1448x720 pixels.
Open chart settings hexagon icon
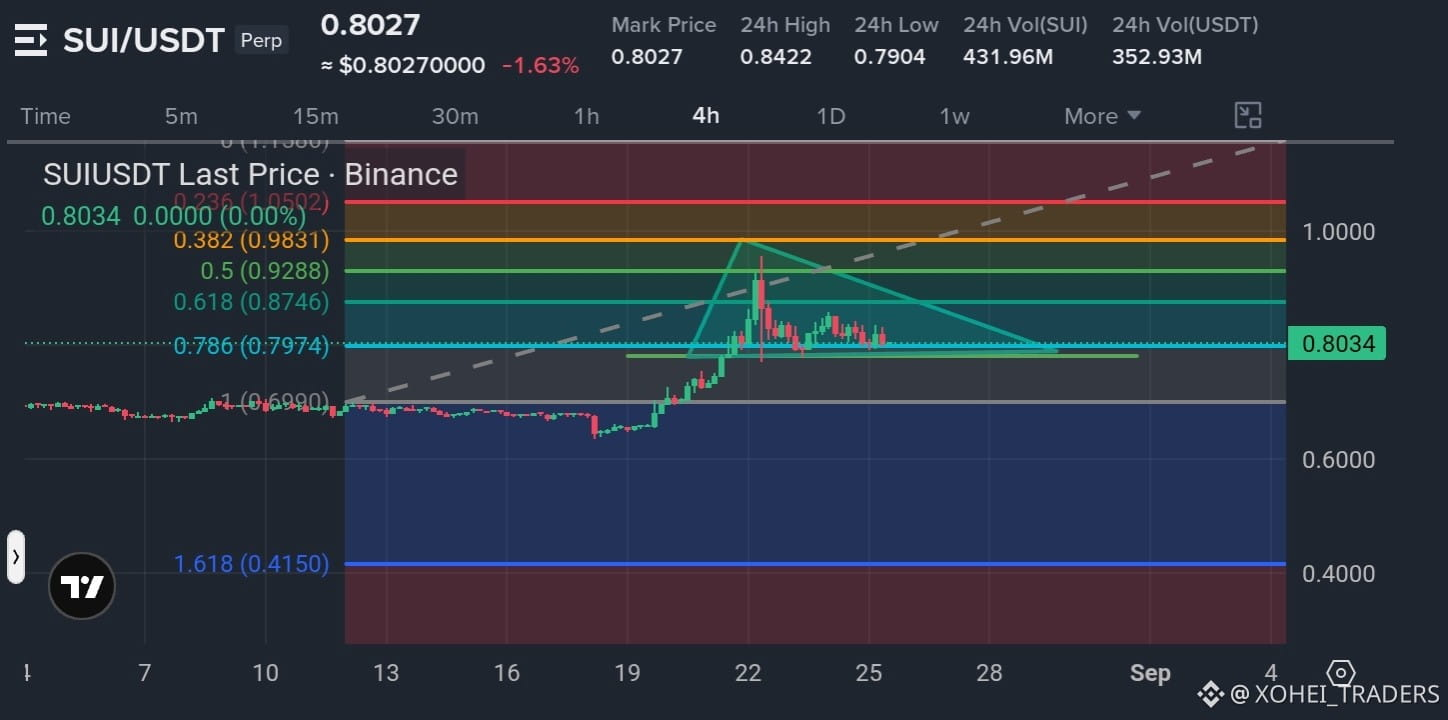(x=1341, y=673)
